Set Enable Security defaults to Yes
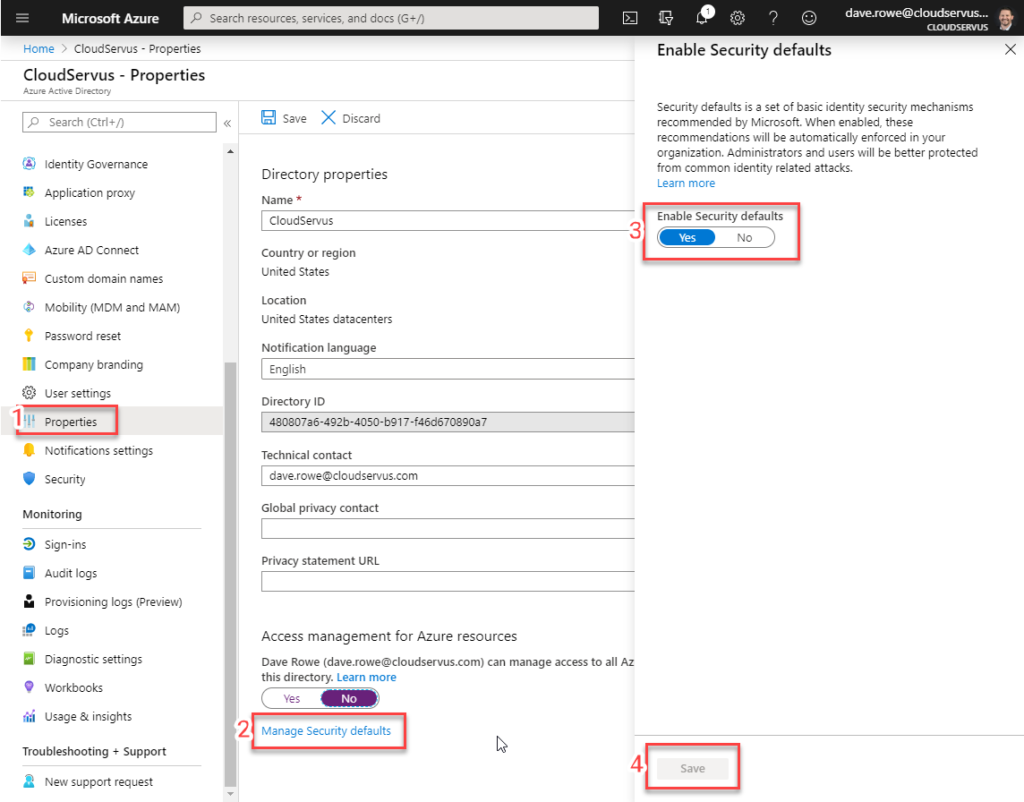Image resolution: width=1024 pixels, height=802 pixels. [687, 238]
